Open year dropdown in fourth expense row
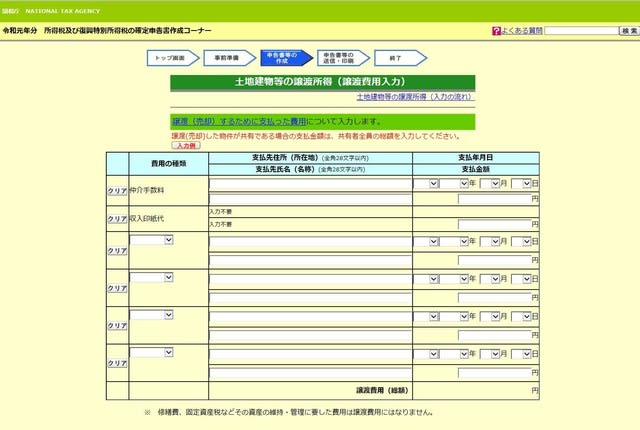The width and height of the screenshot is (640, 430). click(x=454, y=279)
